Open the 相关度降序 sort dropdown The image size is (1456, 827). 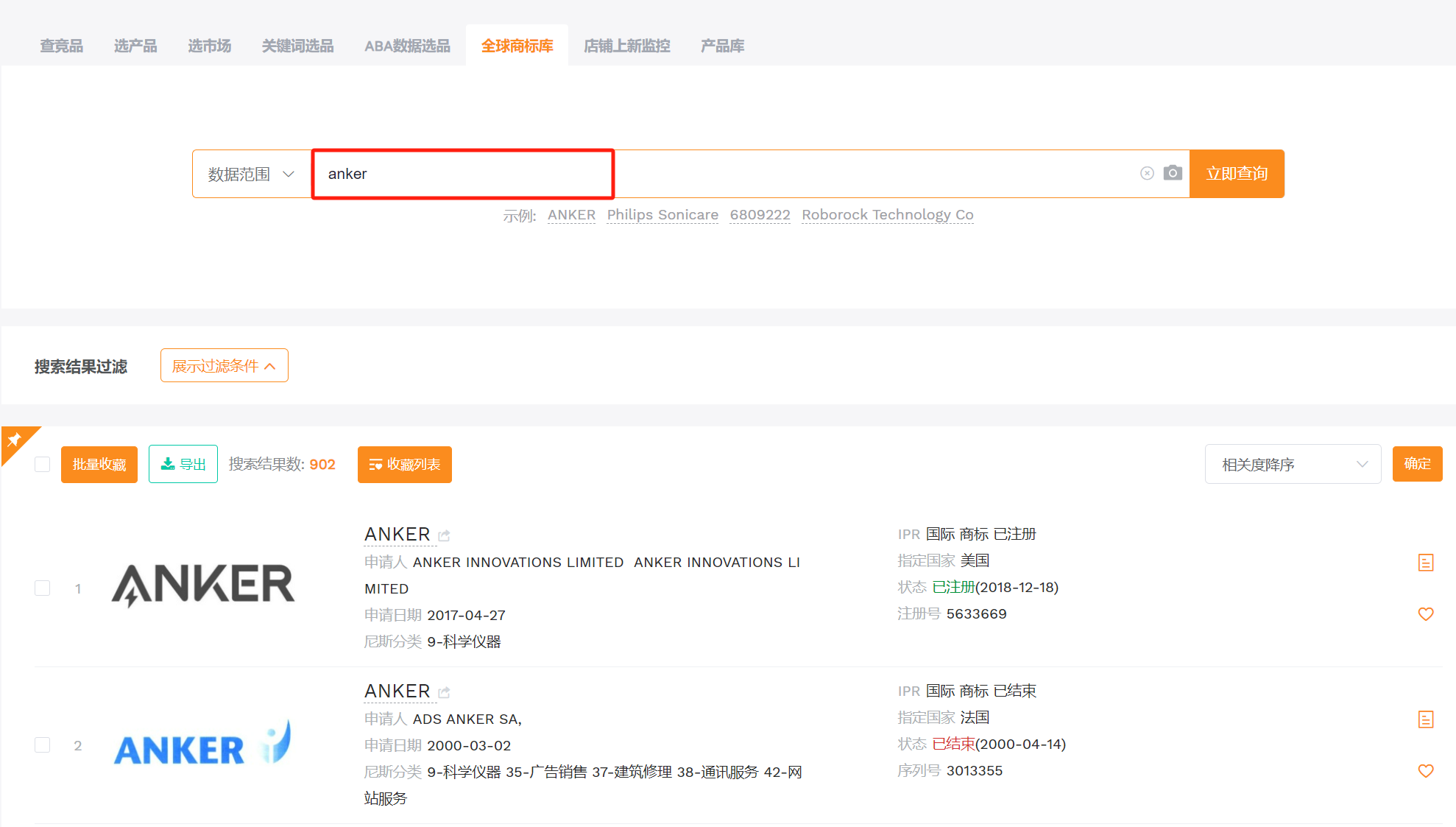[1293, 464]
